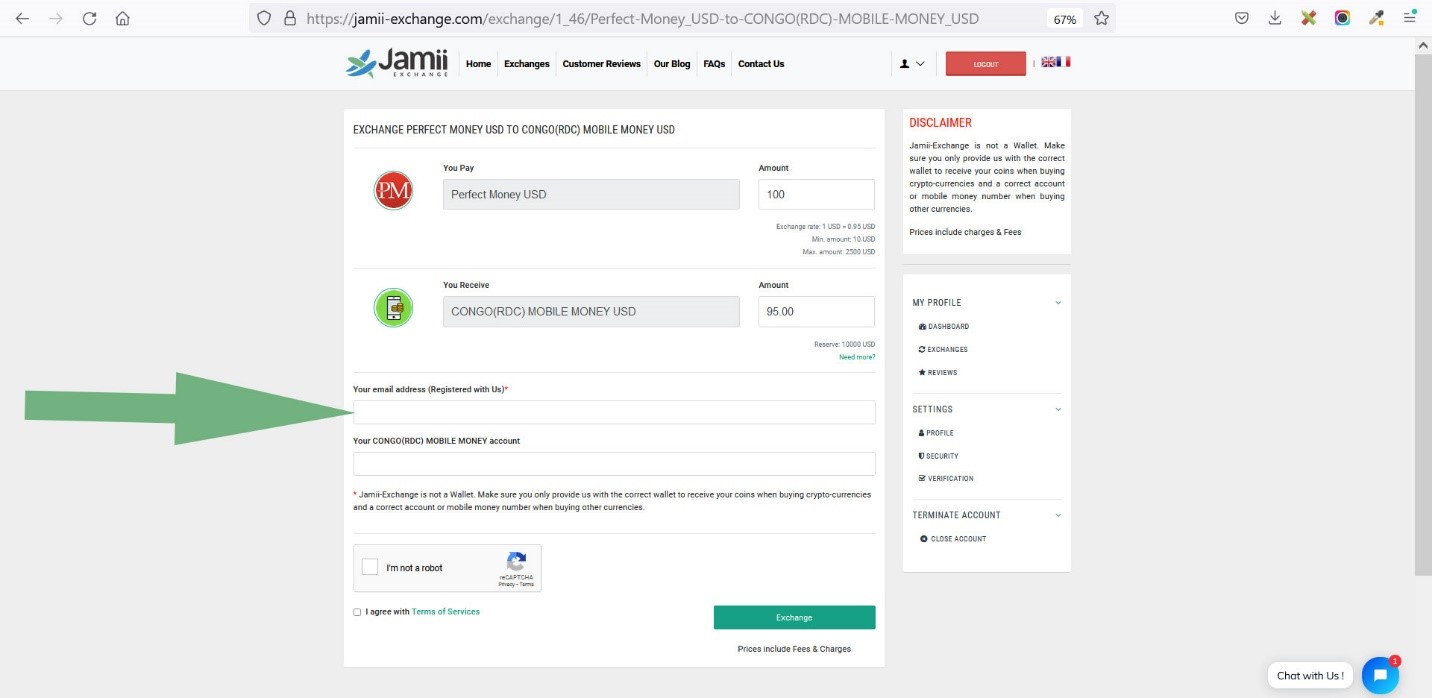Image resolution: width=1432 pixels, height=698 pixels.
Task: Open the Pocket save icon
Action: (1241, 18)
